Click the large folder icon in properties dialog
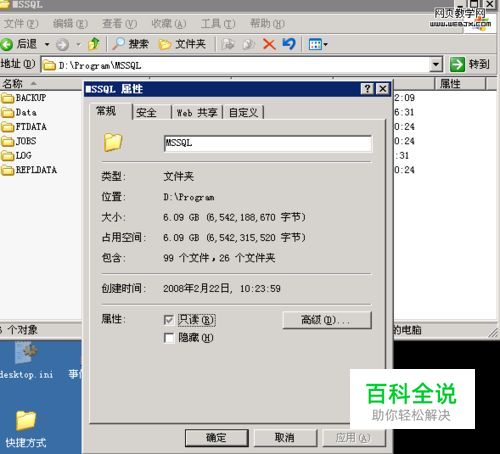 pos(113,143)
